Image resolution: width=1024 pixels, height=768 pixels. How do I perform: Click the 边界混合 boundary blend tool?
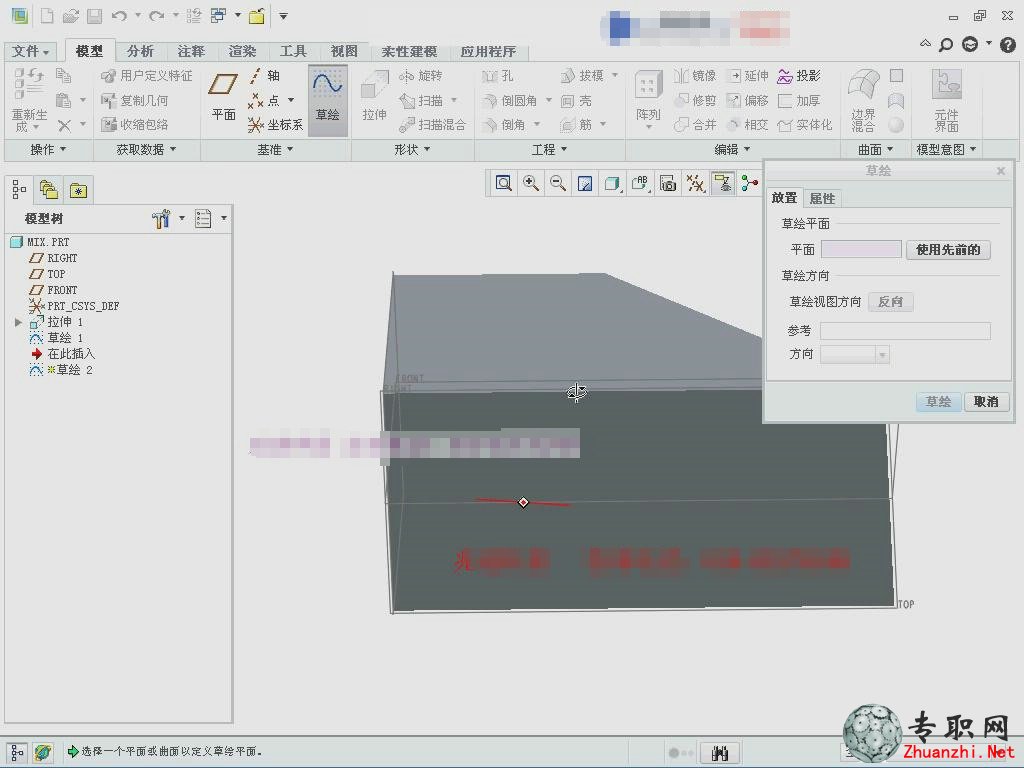tap(863, 100)
